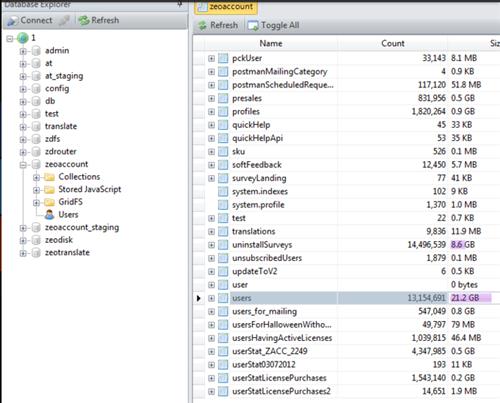
Task: Click the collection icon next to profiles
Action: 223,112
